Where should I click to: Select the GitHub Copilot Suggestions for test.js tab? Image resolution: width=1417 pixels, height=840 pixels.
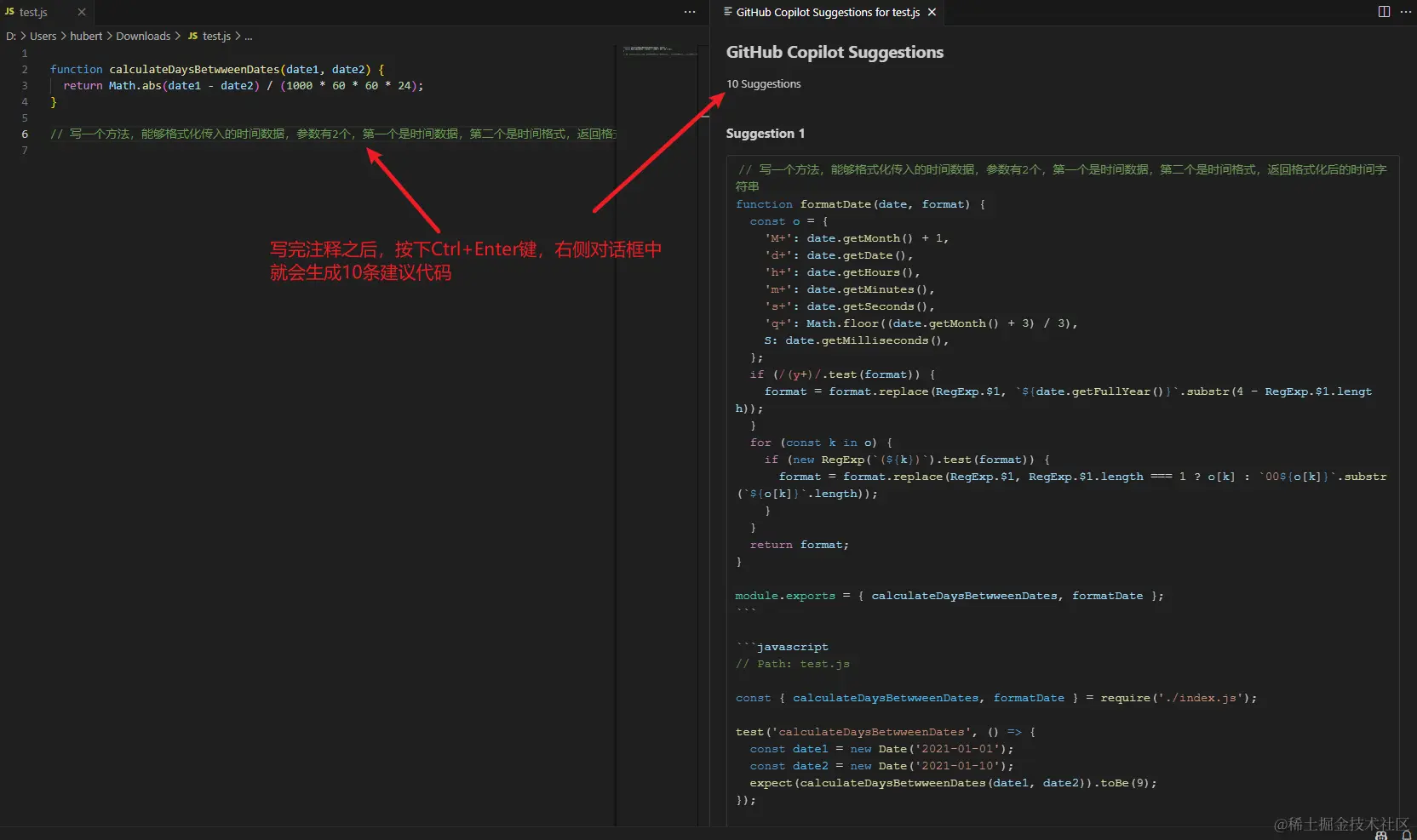829,12
